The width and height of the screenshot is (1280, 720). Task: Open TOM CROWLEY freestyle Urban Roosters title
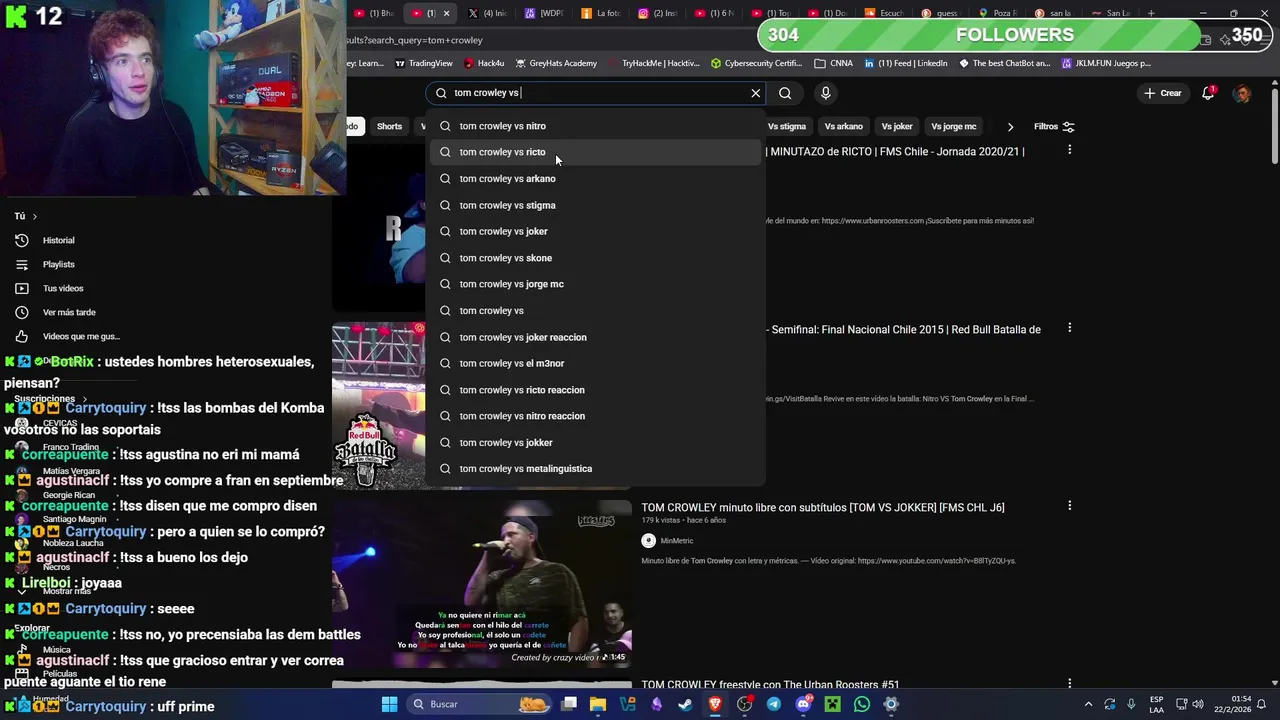click(x=770, y=685)
